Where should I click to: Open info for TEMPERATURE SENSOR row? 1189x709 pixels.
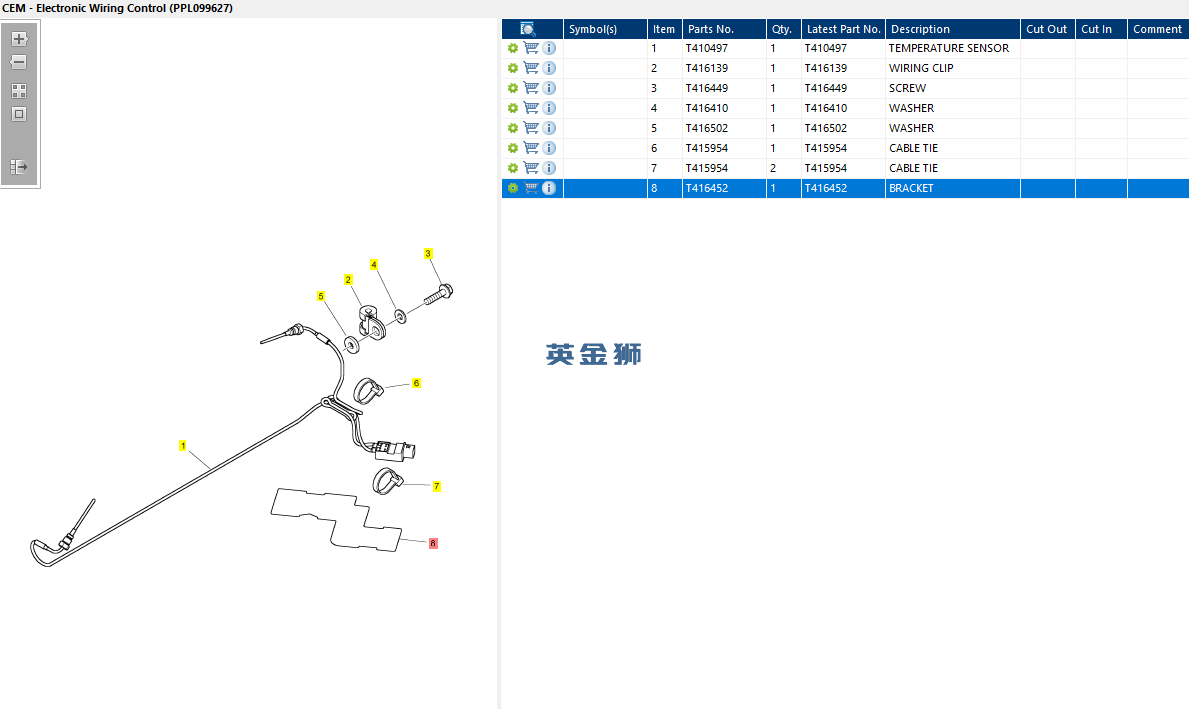click(549, 48)
